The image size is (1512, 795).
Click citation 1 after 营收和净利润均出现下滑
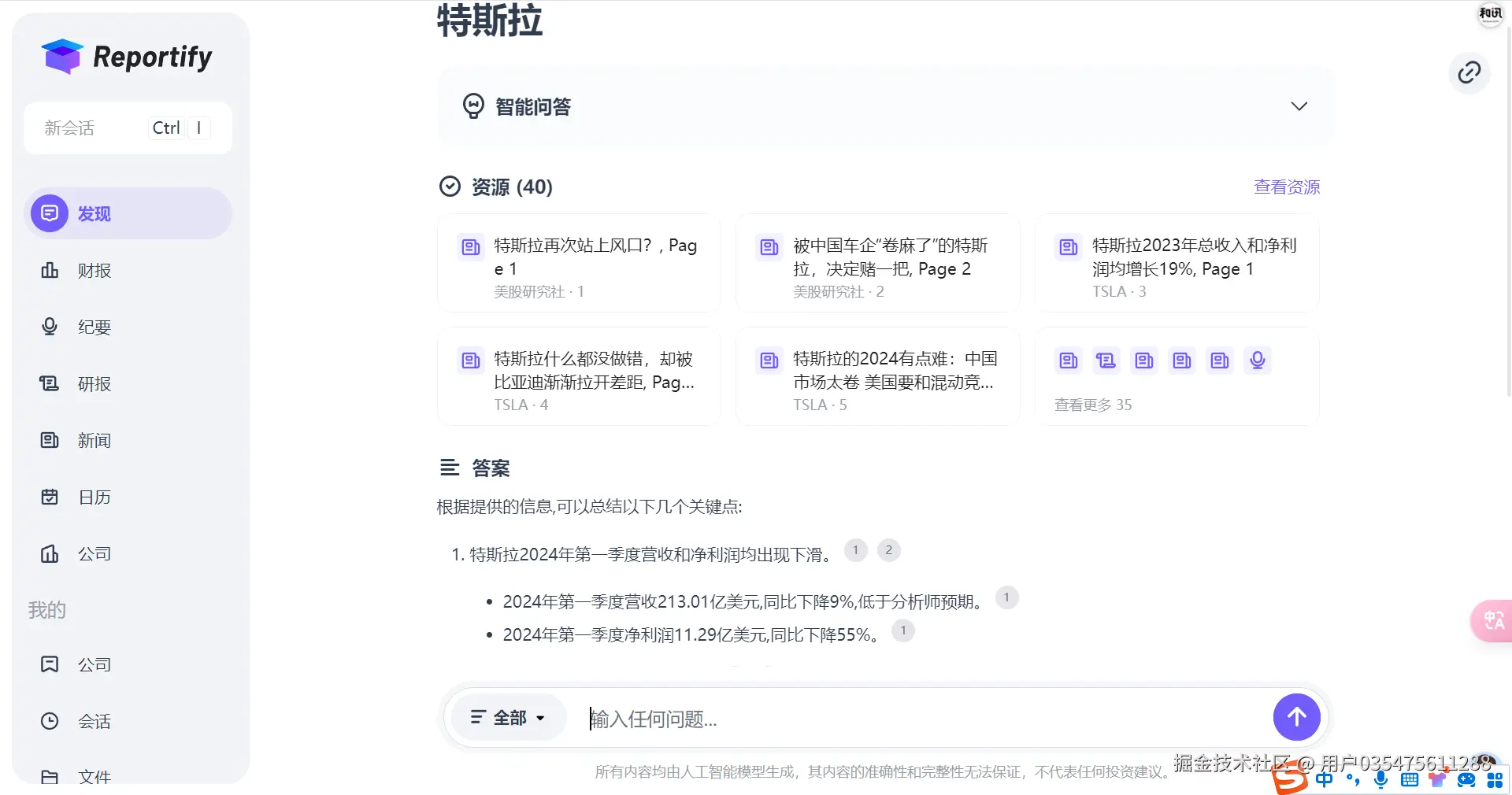click(855, 550)
